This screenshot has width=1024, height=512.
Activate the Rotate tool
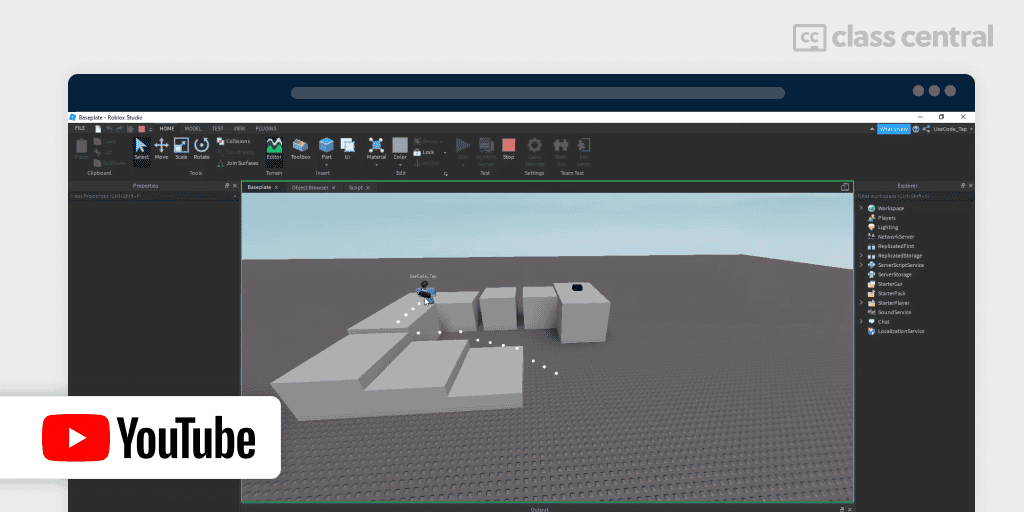click(202, 149)
